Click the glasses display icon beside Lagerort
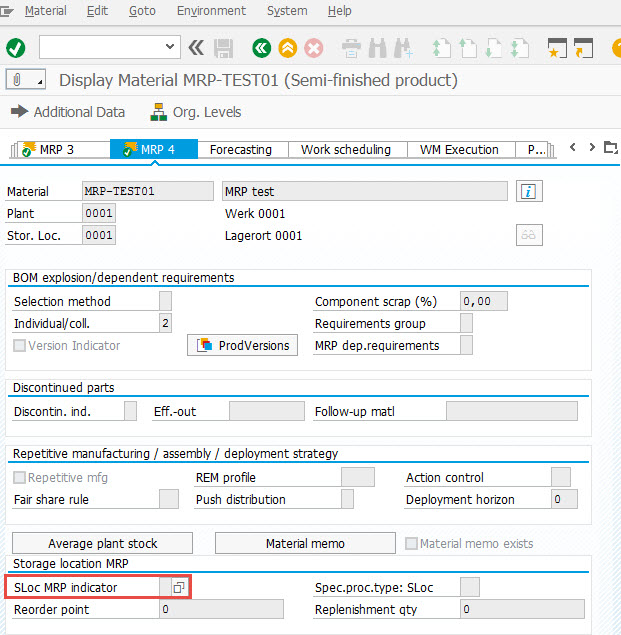The width and height of the screenshot is (621, 635). 529,235
